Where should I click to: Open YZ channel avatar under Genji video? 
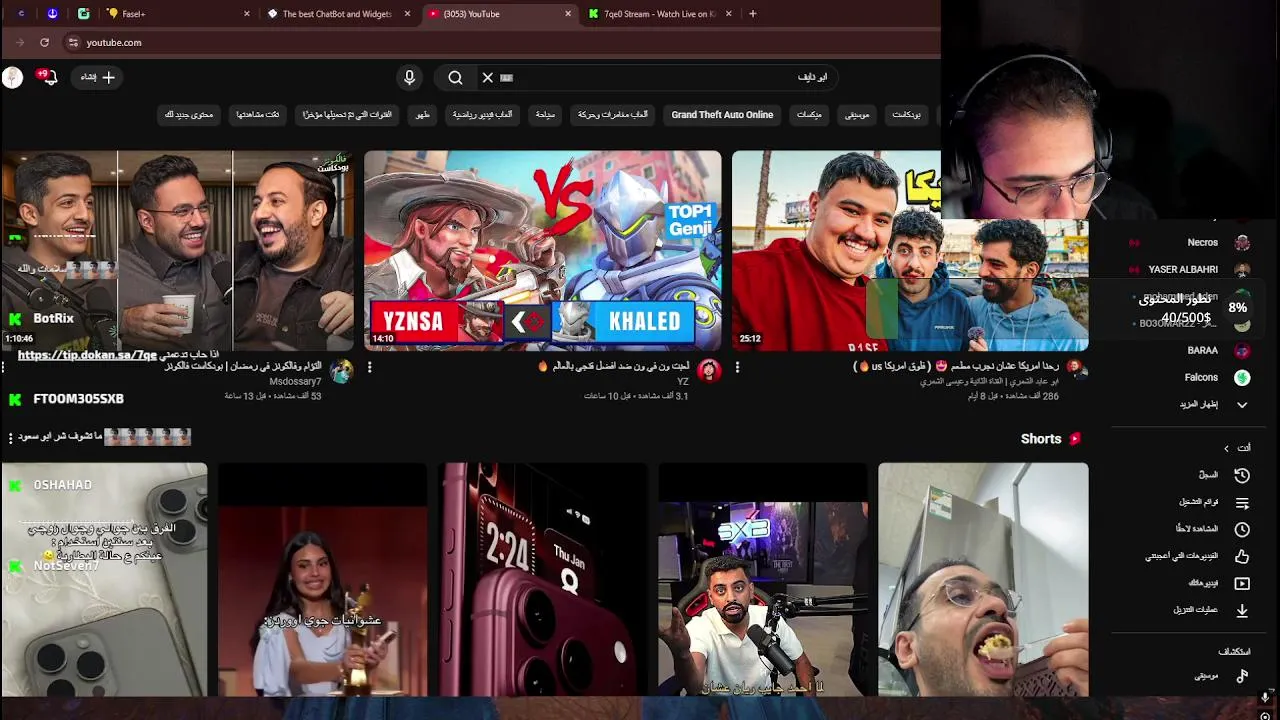709,371
